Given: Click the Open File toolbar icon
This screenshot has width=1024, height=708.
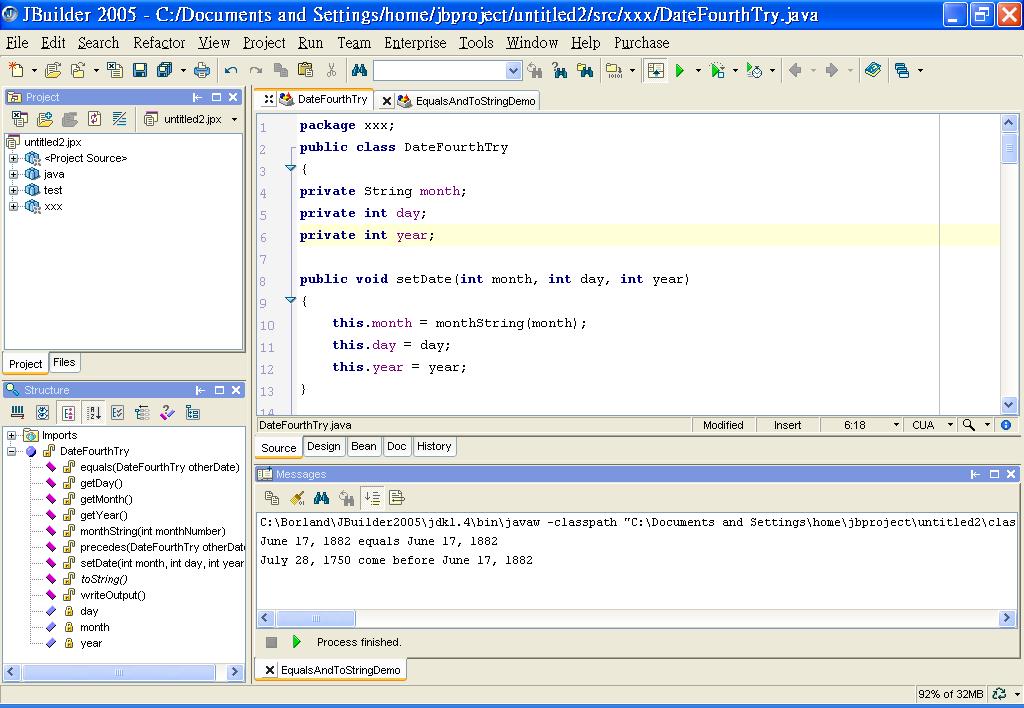Looking at the screenshot, I should [x=54, y=70].
